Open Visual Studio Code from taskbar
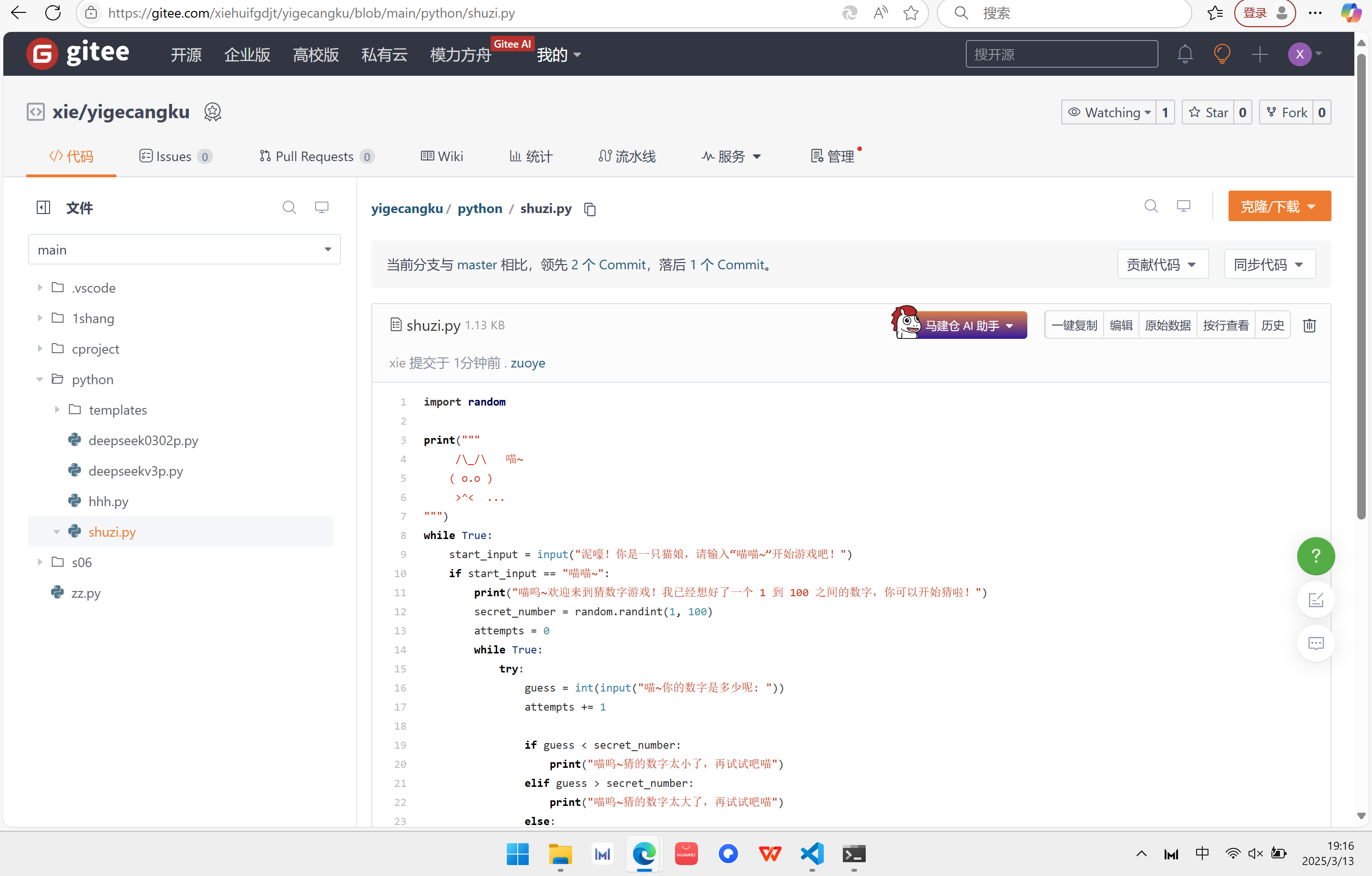Image resolution: width=1372 pixels, height=876 pixels. click(x=812, y=853)
